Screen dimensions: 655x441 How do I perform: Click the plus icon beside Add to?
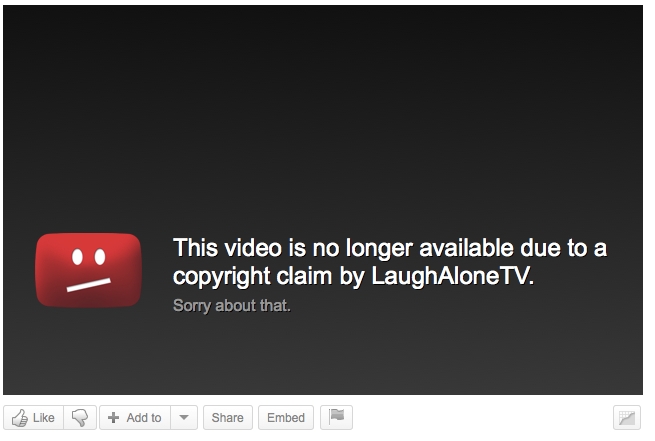[114, 418]
